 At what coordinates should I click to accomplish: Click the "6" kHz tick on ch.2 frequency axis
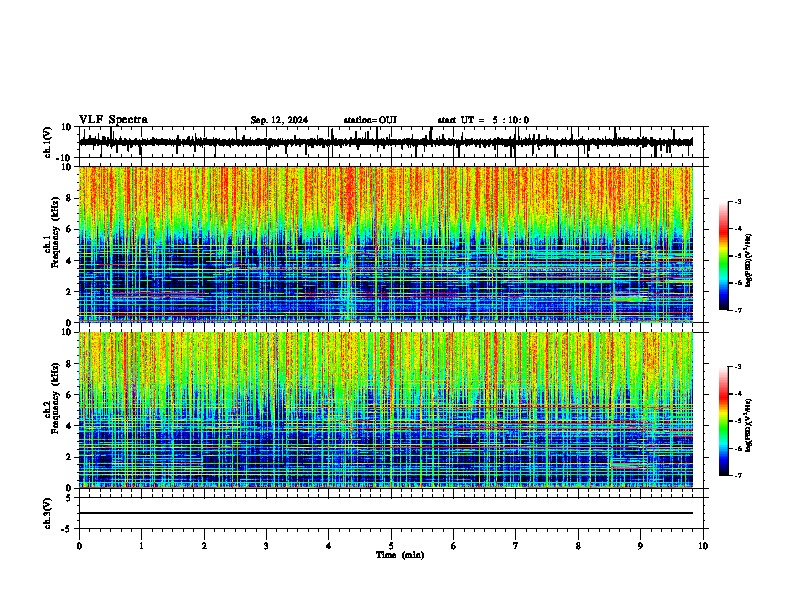pos(70,395)
